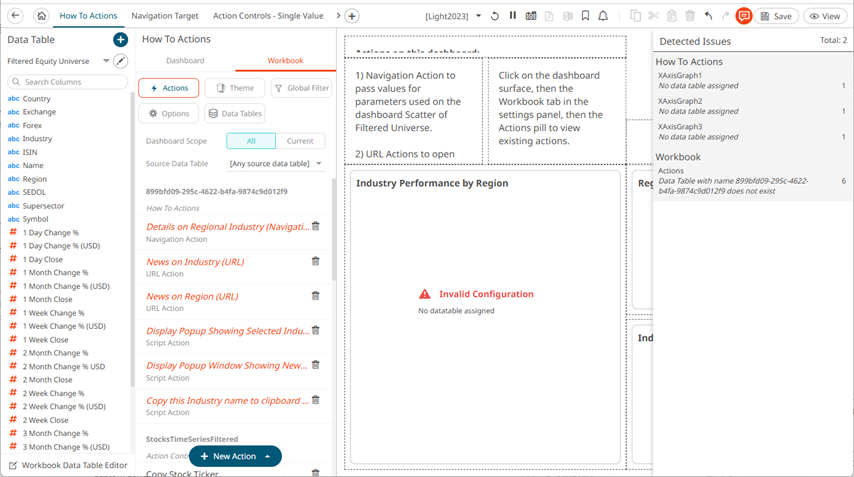Pause real-time updates
Viewport: 854px width, 477px height.
click(x=512, y=16)
